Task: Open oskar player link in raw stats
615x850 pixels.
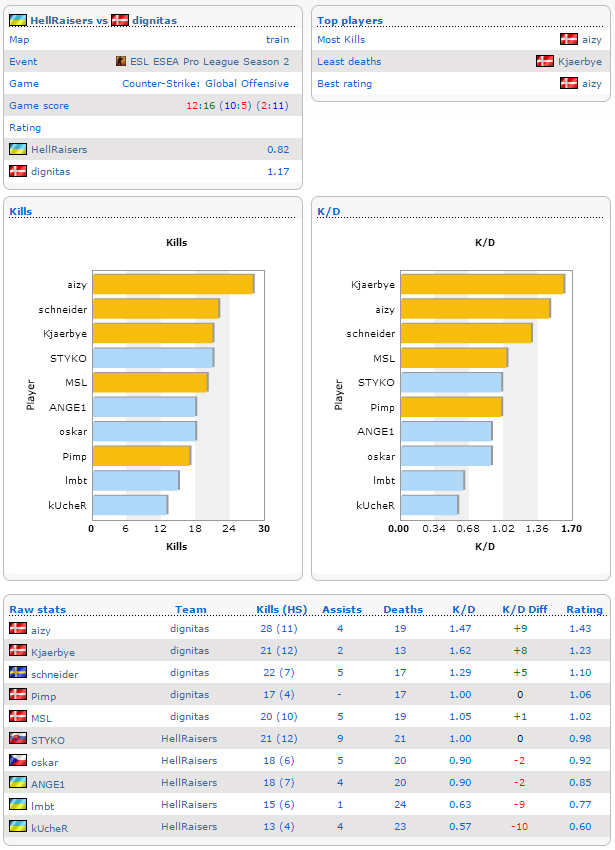Action: pos(44,762)
